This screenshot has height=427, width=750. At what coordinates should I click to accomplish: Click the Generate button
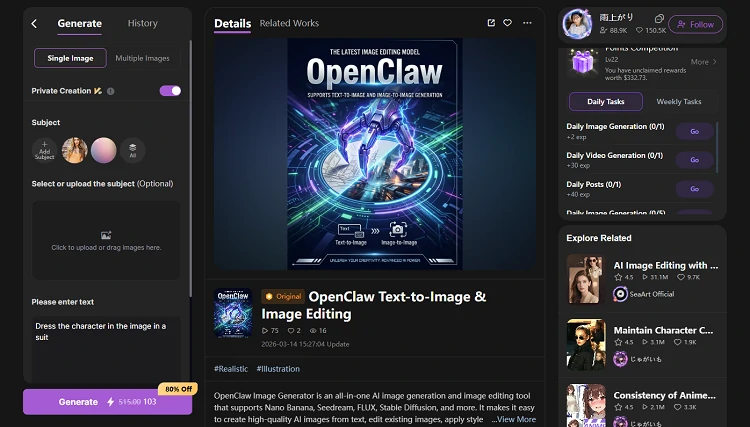click(108, 402)
